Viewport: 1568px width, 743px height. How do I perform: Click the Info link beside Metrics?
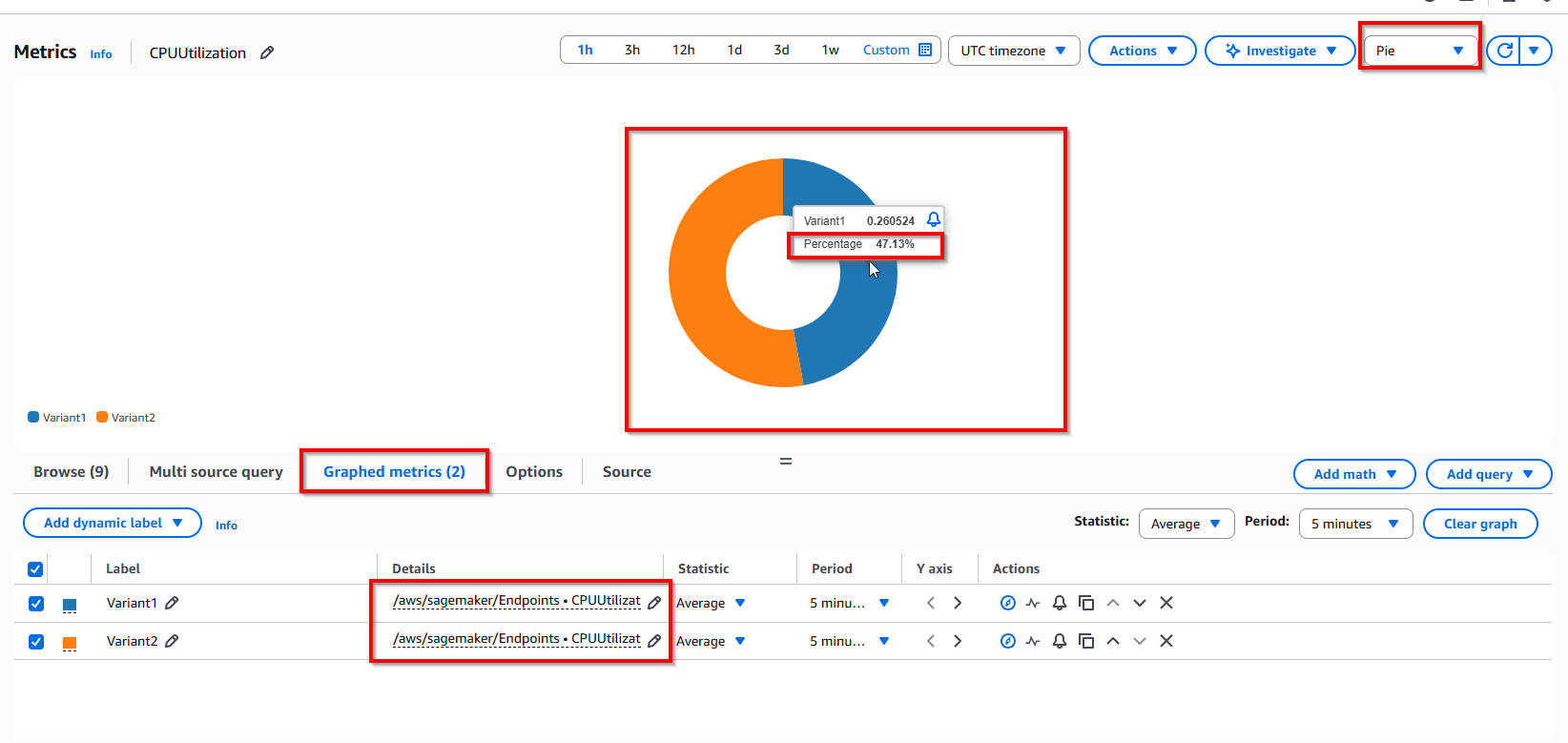pos(101,54)
